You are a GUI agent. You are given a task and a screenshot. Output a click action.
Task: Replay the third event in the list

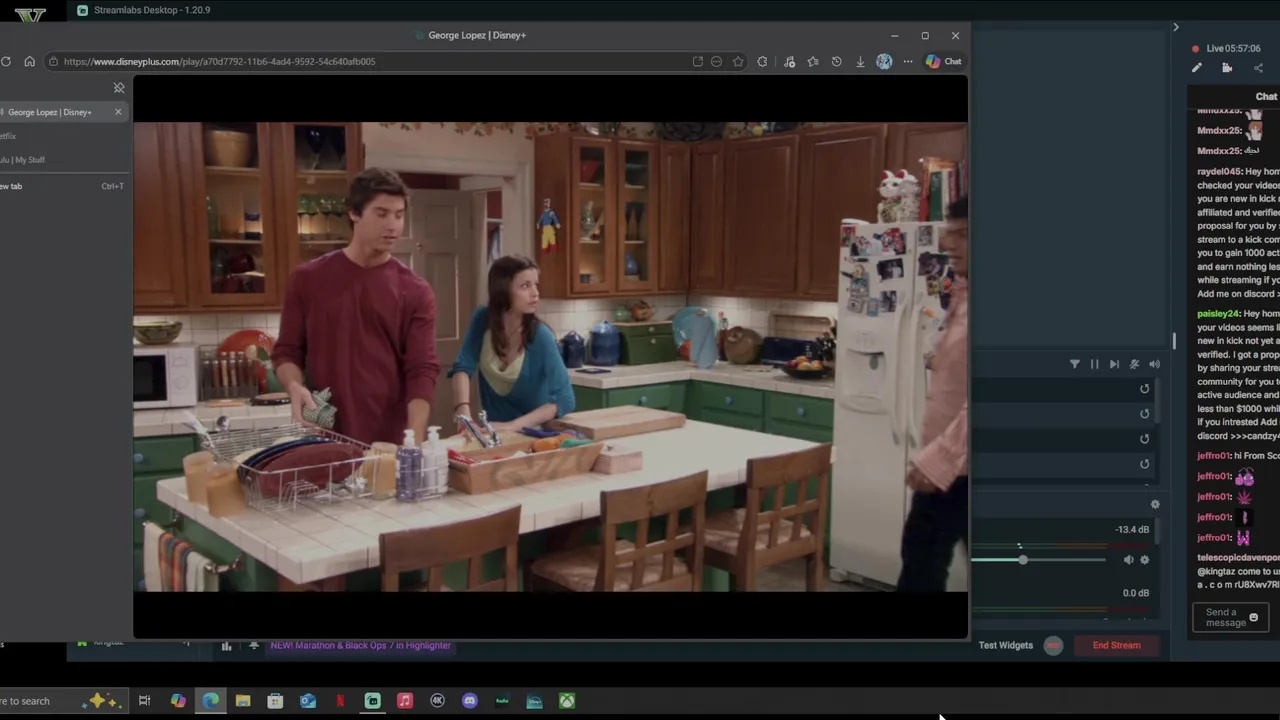1145,439
